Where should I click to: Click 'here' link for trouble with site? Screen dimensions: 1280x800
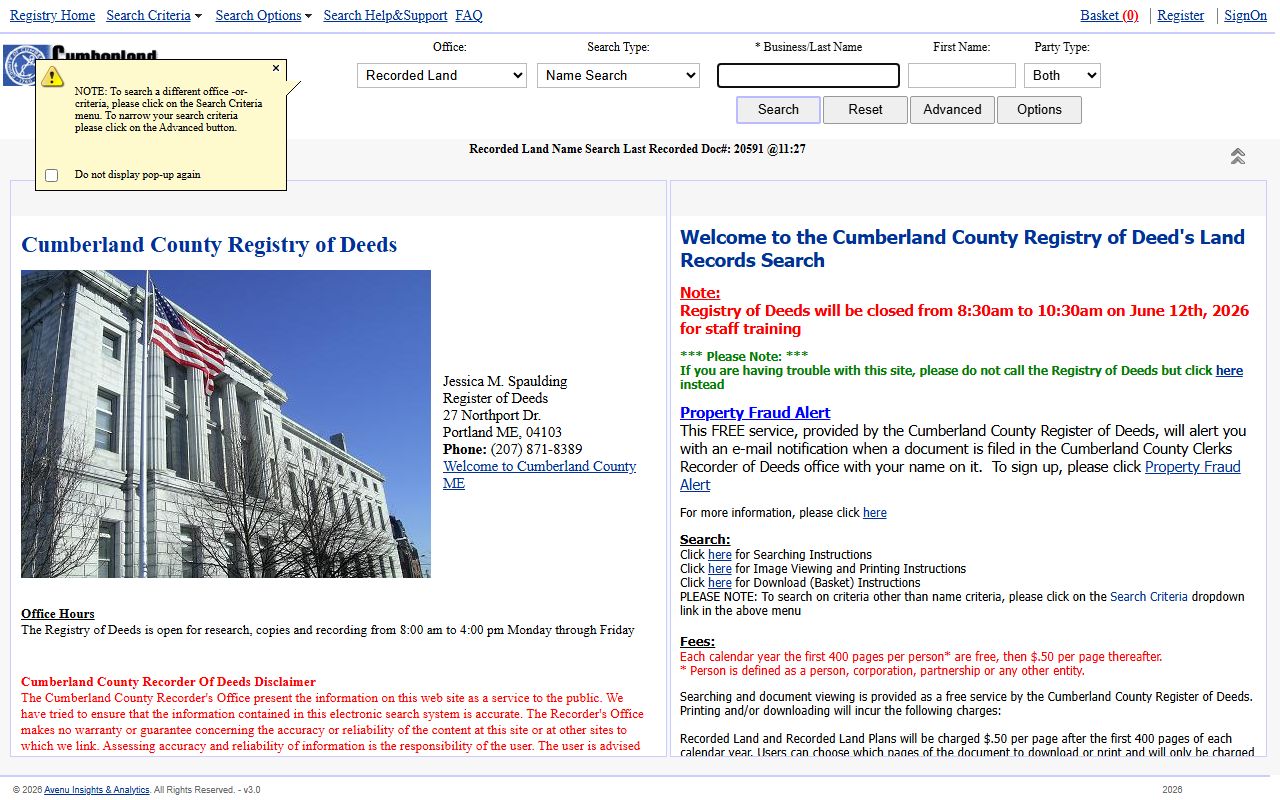pos(1229,370)
